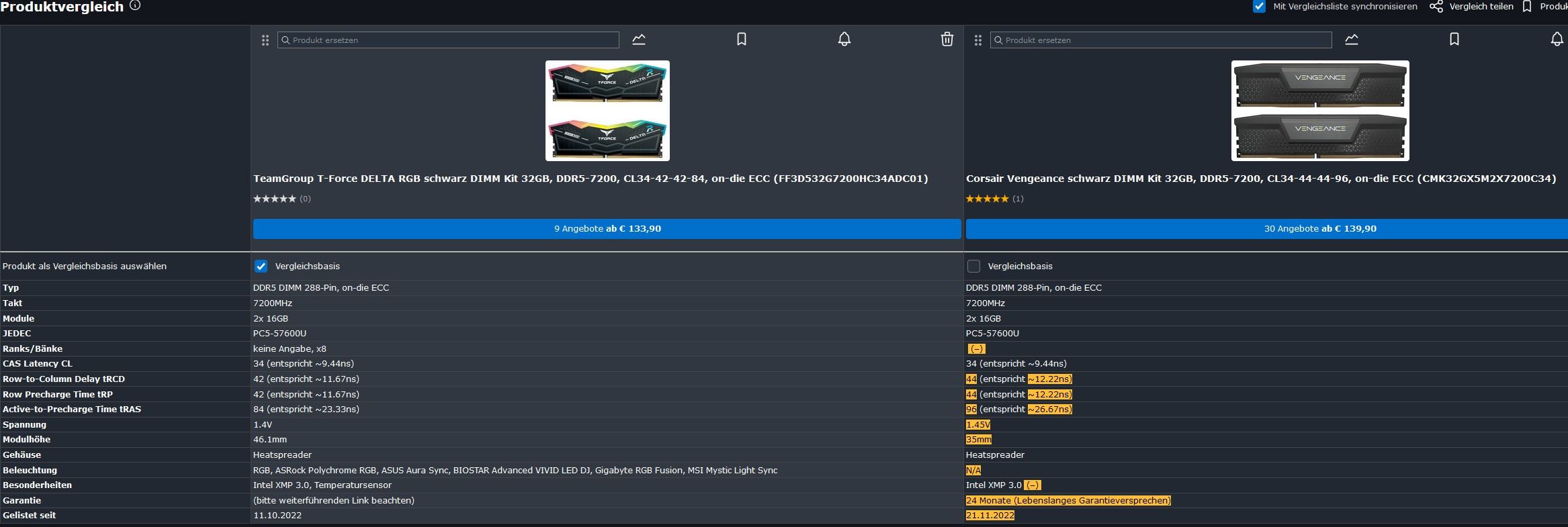Grab the drag handle of Corsair column

pos(977,40)
